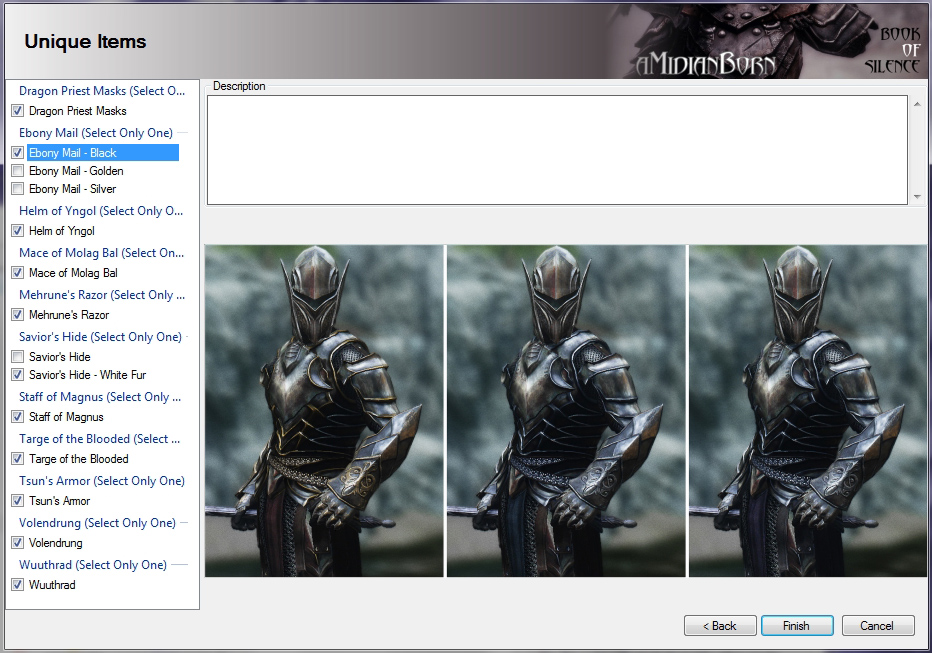Uncheck Savior's Hide - White Fur
This screenshot has width=932, height=653.
coord(18,375)
